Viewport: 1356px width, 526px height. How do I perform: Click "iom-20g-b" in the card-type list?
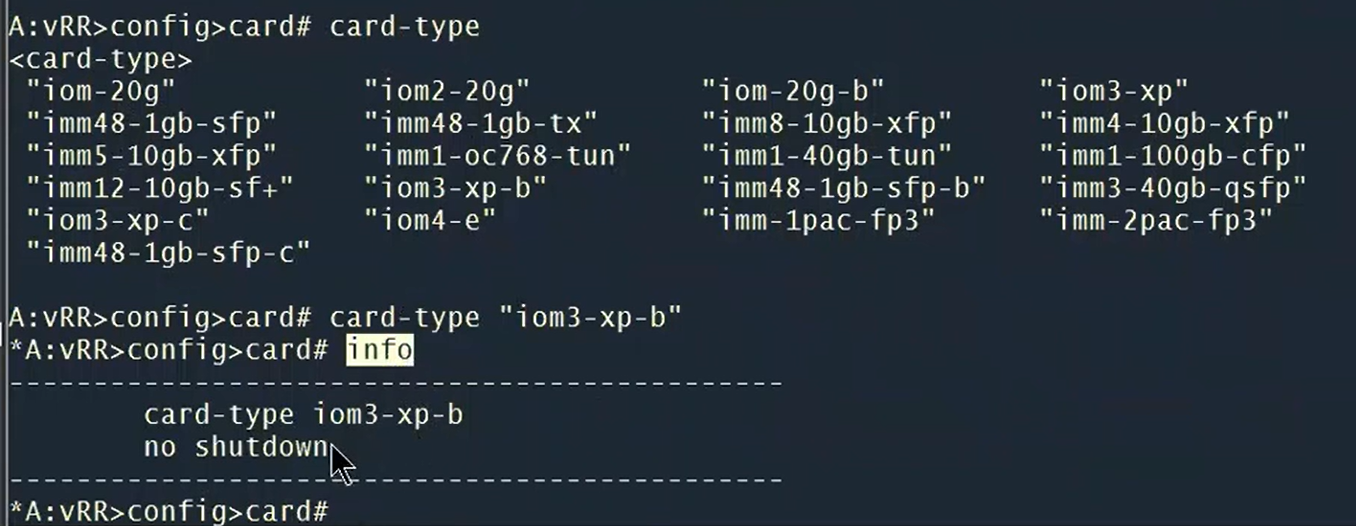(793, 91)
